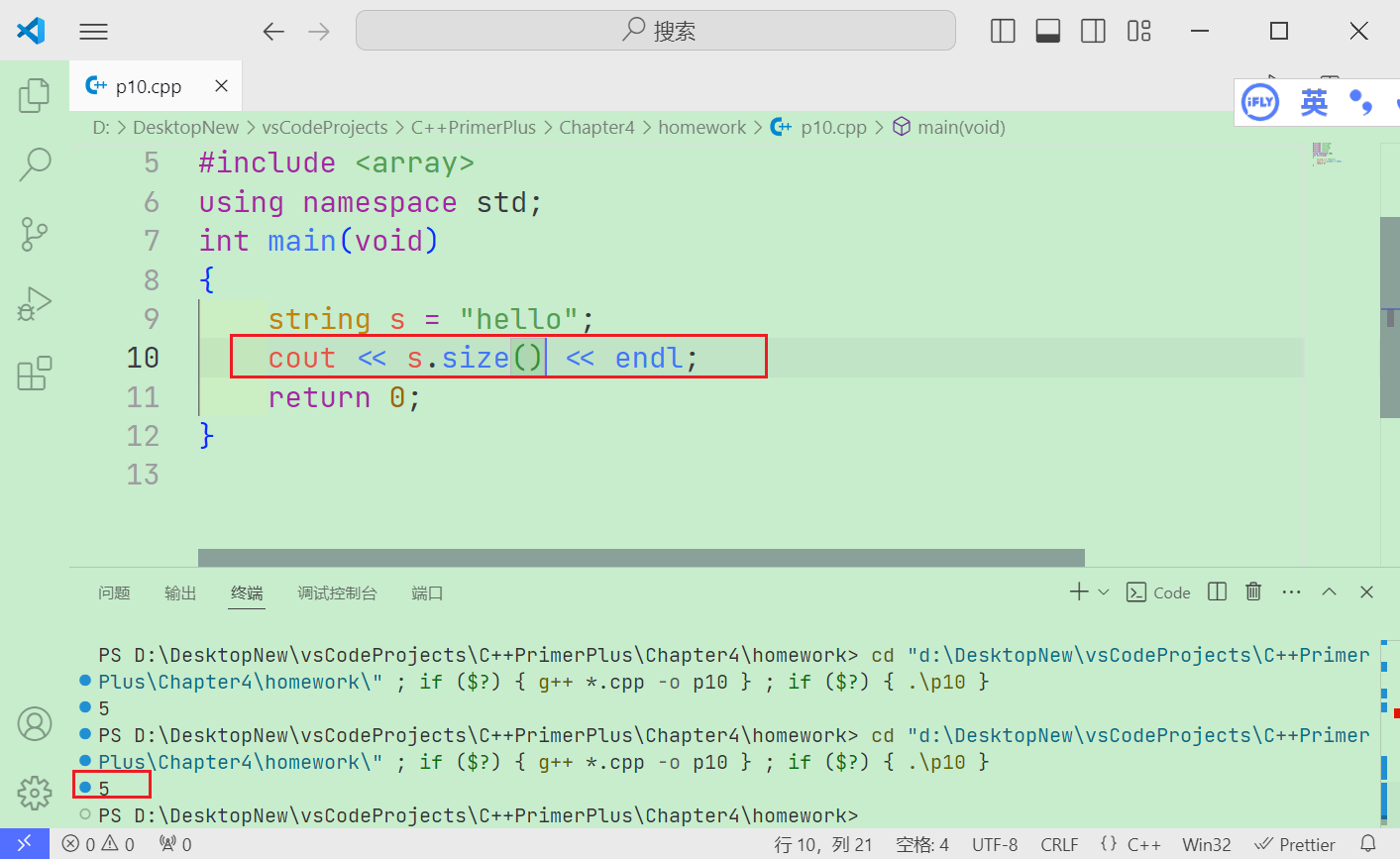Click the Prettier status item
1400x859 pixels.
pos(1295,845)
